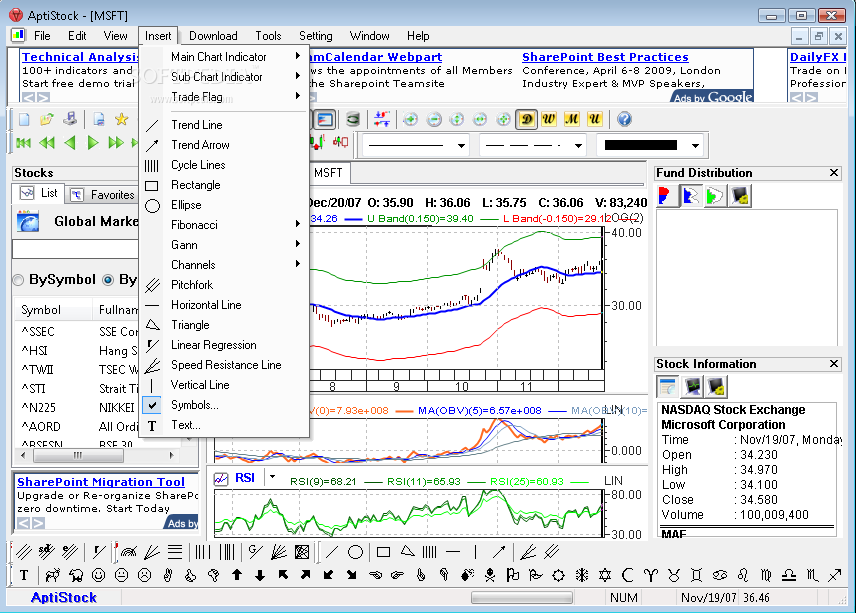Select the ellipse drawing tool in bottom toolbar
Image resolution: width=856 pixels, height=613 pixels.
pyautogui.click(x=355, y=552)
